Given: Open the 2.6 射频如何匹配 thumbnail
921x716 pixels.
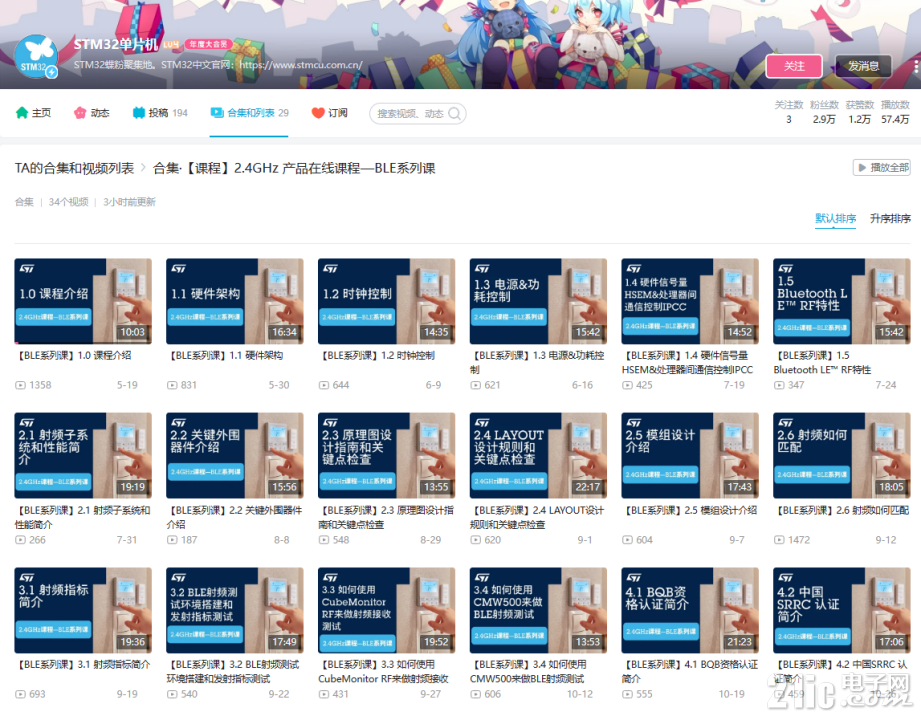Looking at the screenshot, I should [842, 456].
